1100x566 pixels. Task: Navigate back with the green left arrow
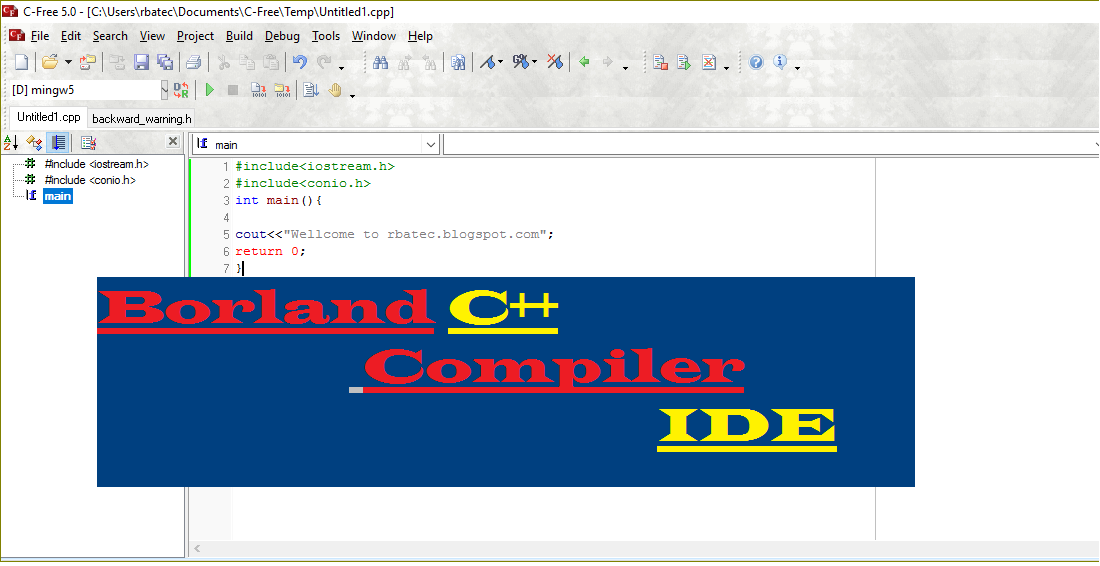[x=584, y=62]
